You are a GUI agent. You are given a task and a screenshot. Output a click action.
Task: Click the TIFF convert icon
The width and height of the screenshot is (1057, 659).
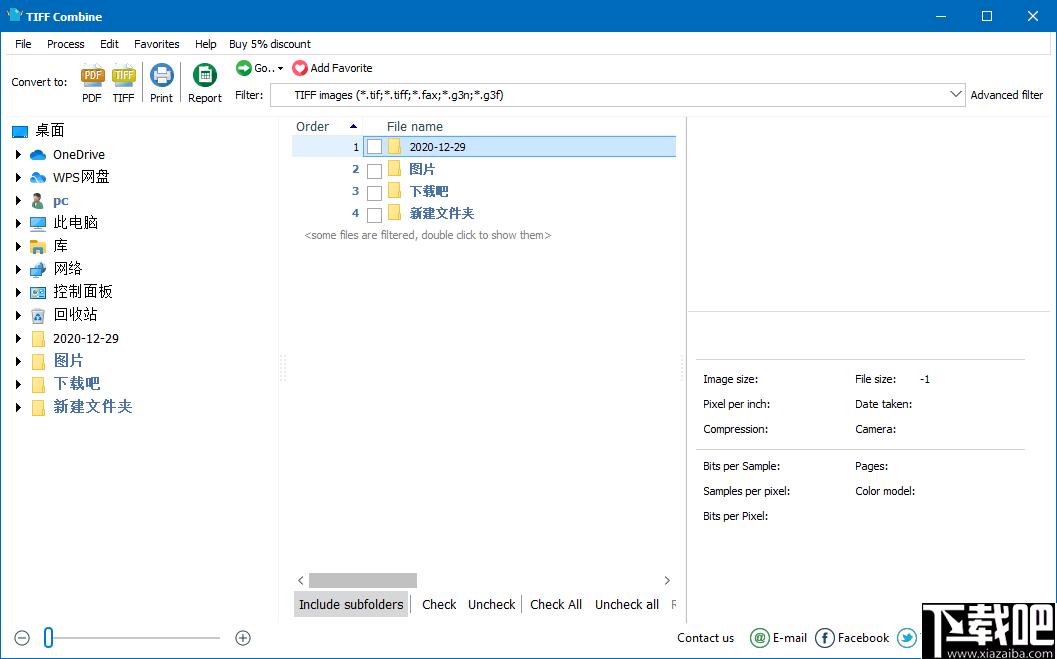[123, 76]
